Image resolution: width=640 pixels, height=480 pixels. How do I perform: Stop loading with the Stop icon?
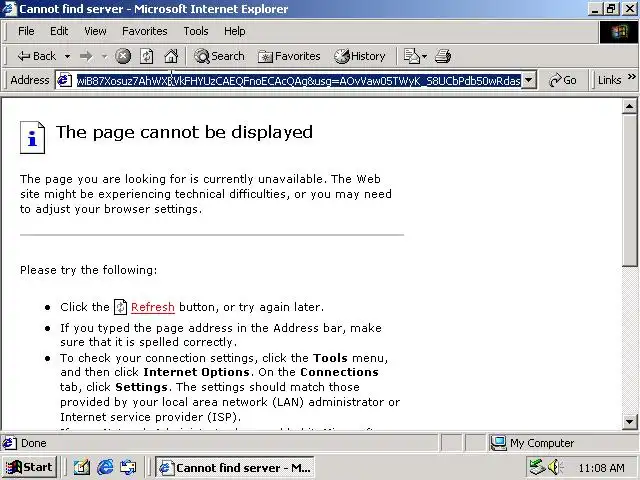pos(123,56)
